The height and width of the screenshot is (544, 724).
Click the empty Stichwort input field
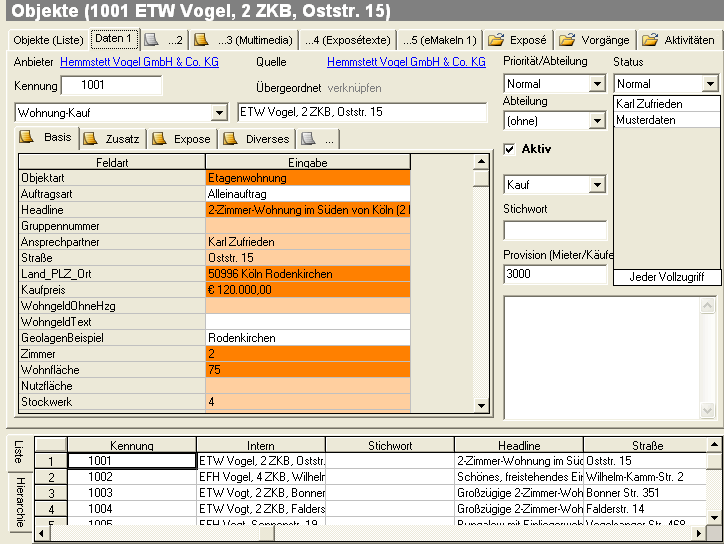click(x=555, y=230)
